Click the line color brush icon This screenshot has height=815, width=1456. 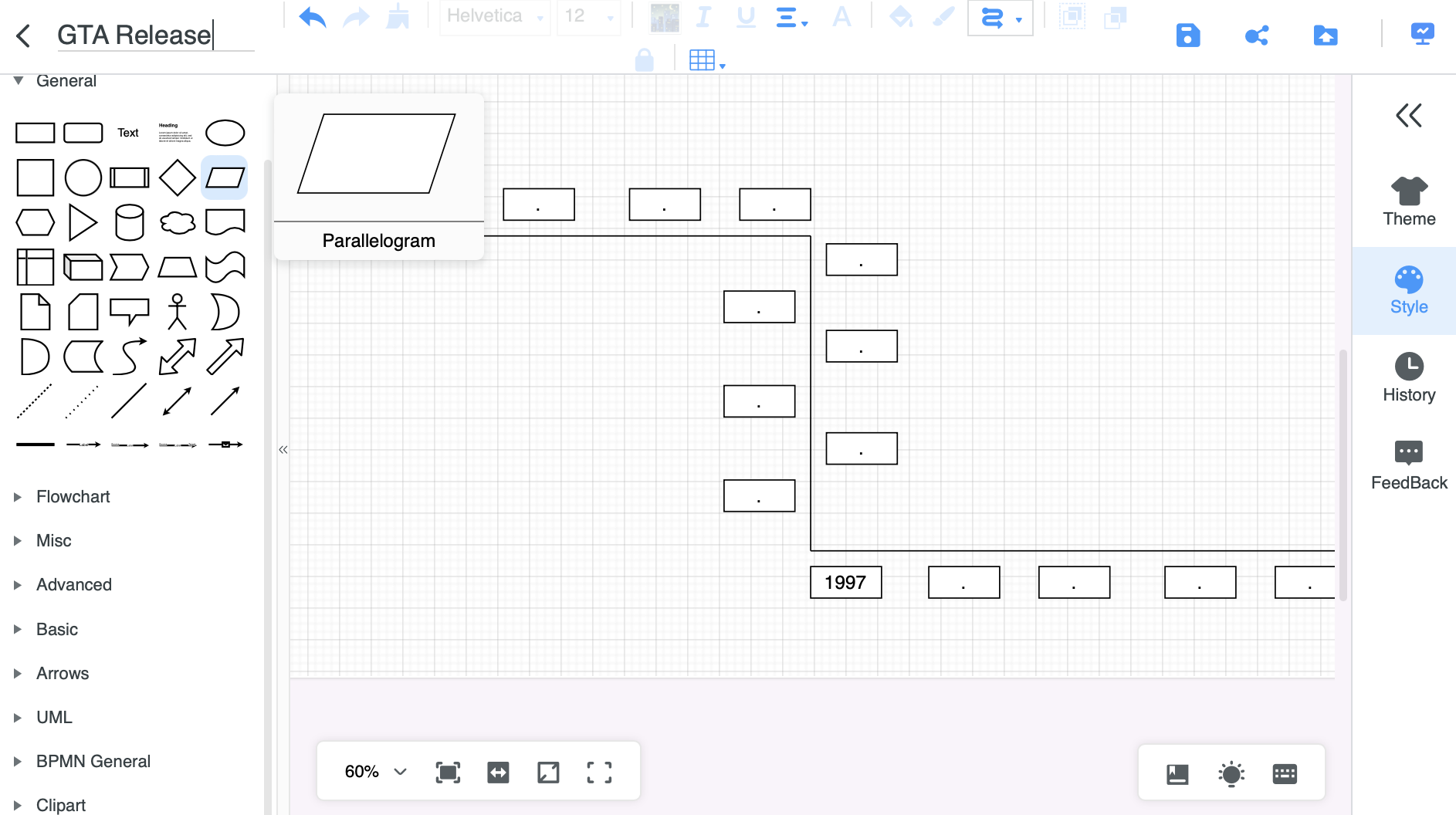click(943, 16)
